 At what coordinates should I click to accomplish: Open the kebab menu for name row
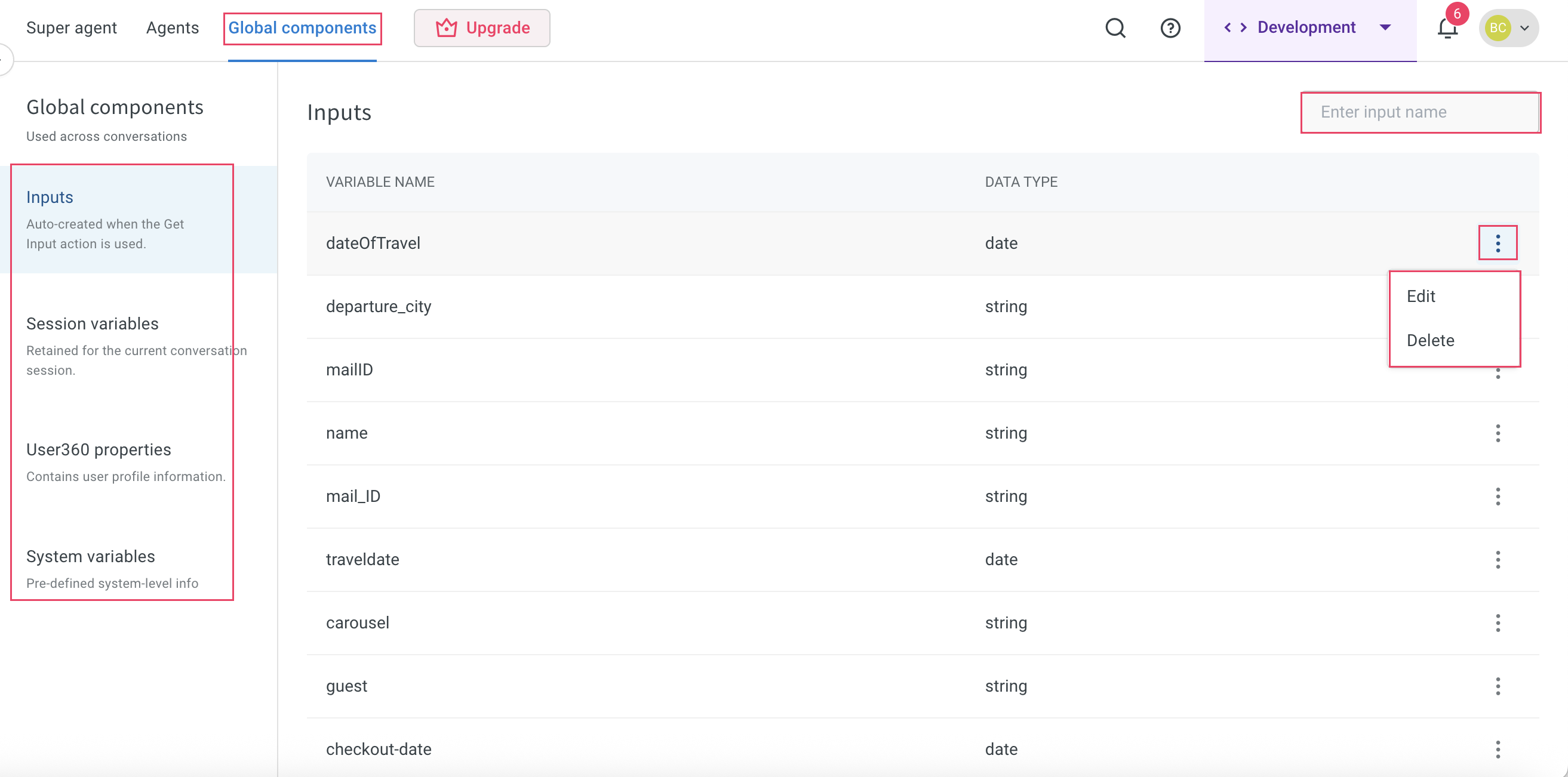click(1498, 433)
